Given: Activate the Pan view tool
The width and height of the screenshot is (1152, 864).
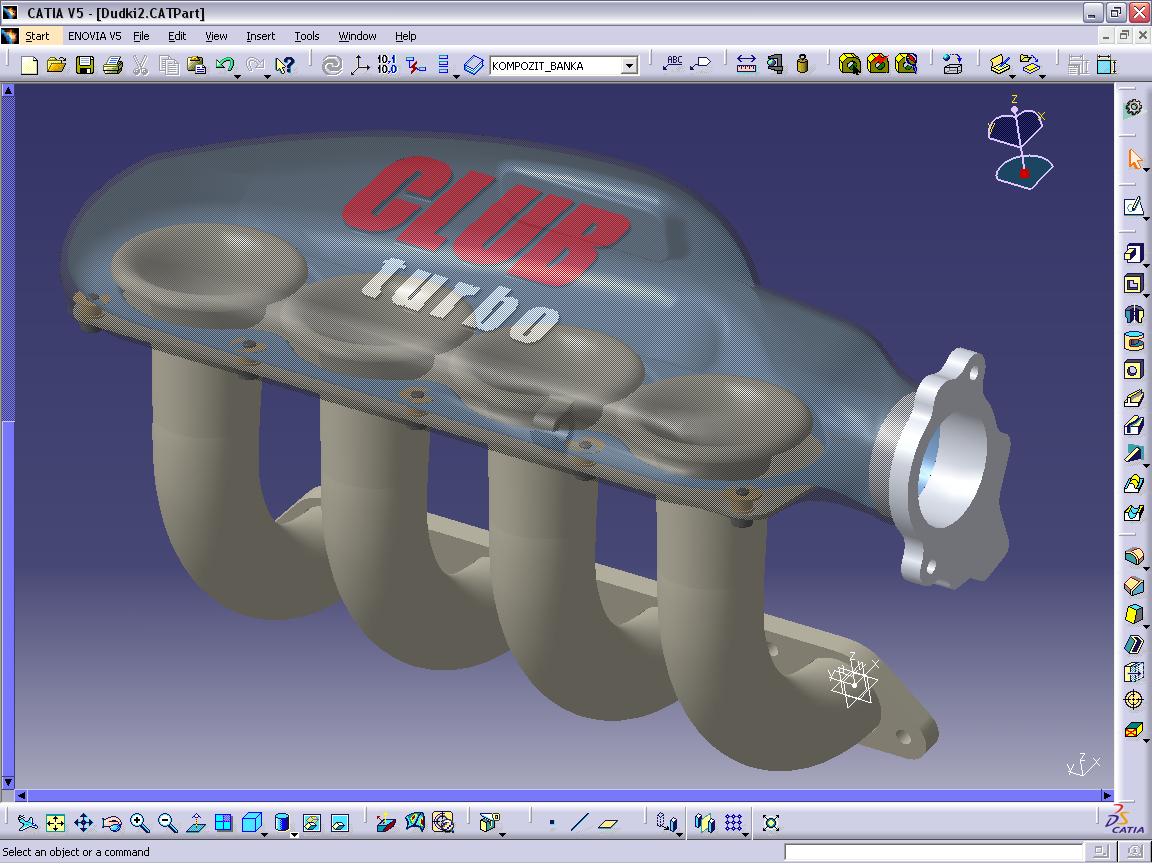Looking at the screenshot, I should pyautogui.click(x=83, y=823).
